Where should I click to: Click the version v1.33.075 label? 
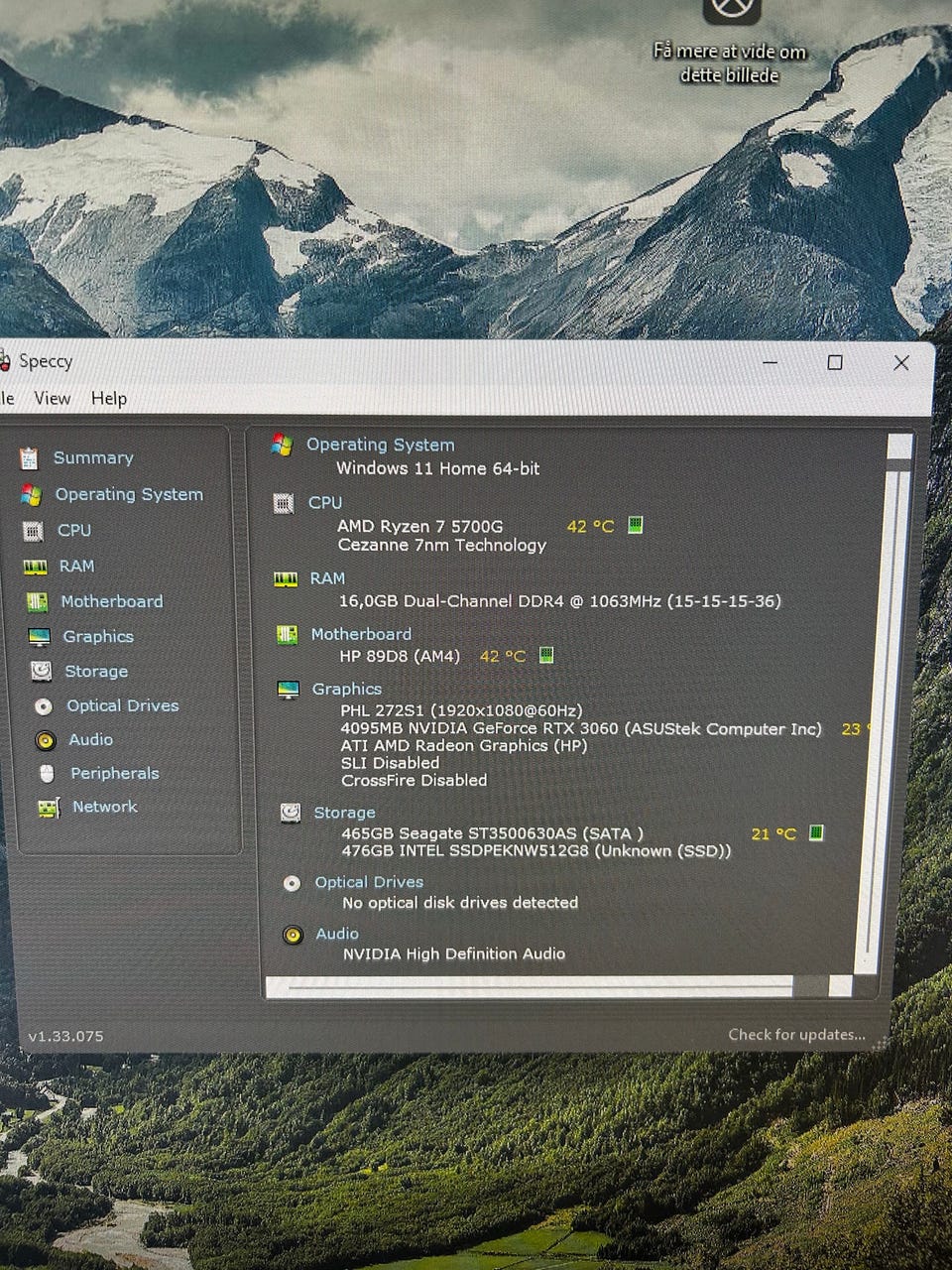(65, 1036)
